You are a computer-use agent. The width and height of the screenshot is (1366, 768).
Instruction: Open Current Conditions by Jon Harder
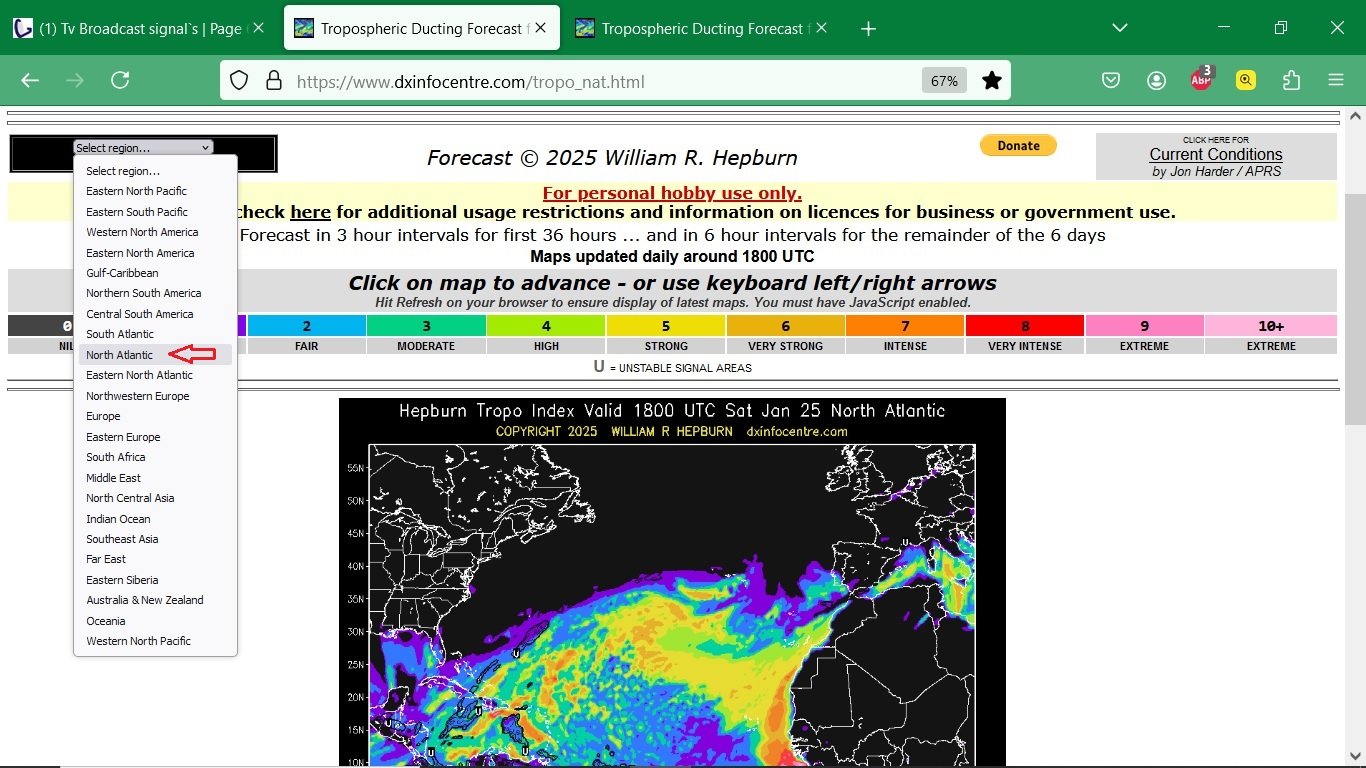click(1216, 156)
